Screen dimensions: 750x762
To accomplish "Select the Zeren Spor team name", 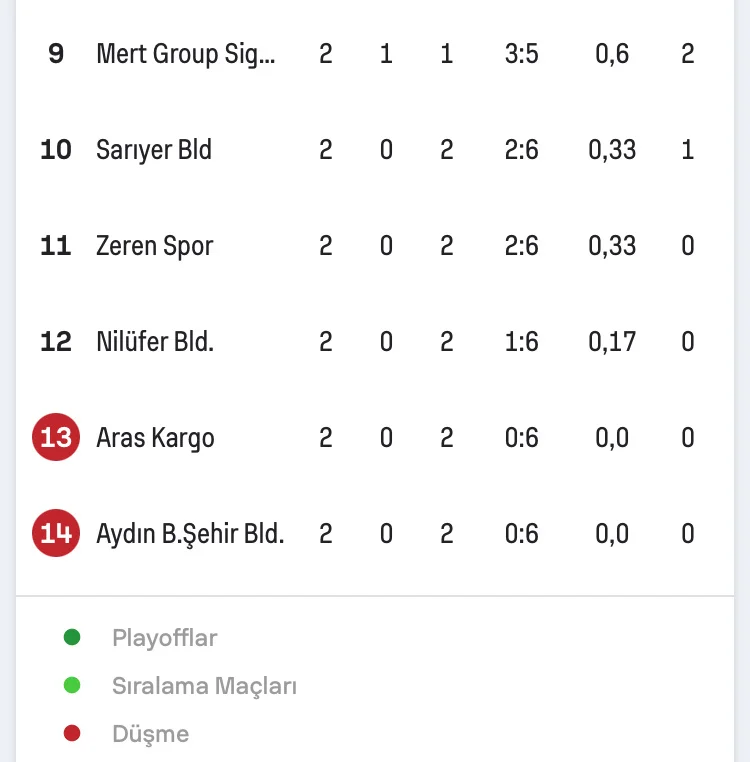I will coord(154,246).
